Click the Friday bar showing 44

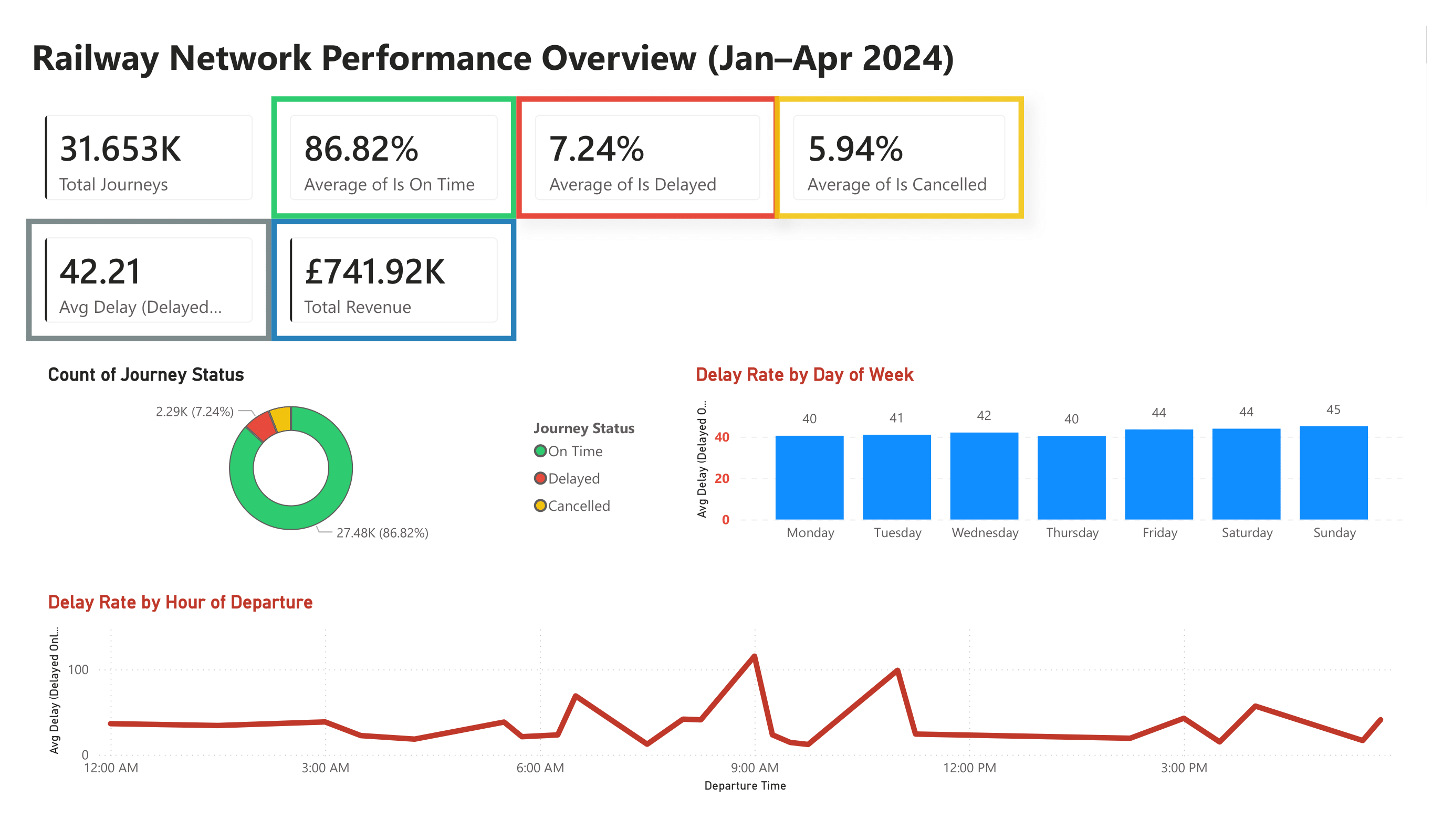pos(1158,474)
